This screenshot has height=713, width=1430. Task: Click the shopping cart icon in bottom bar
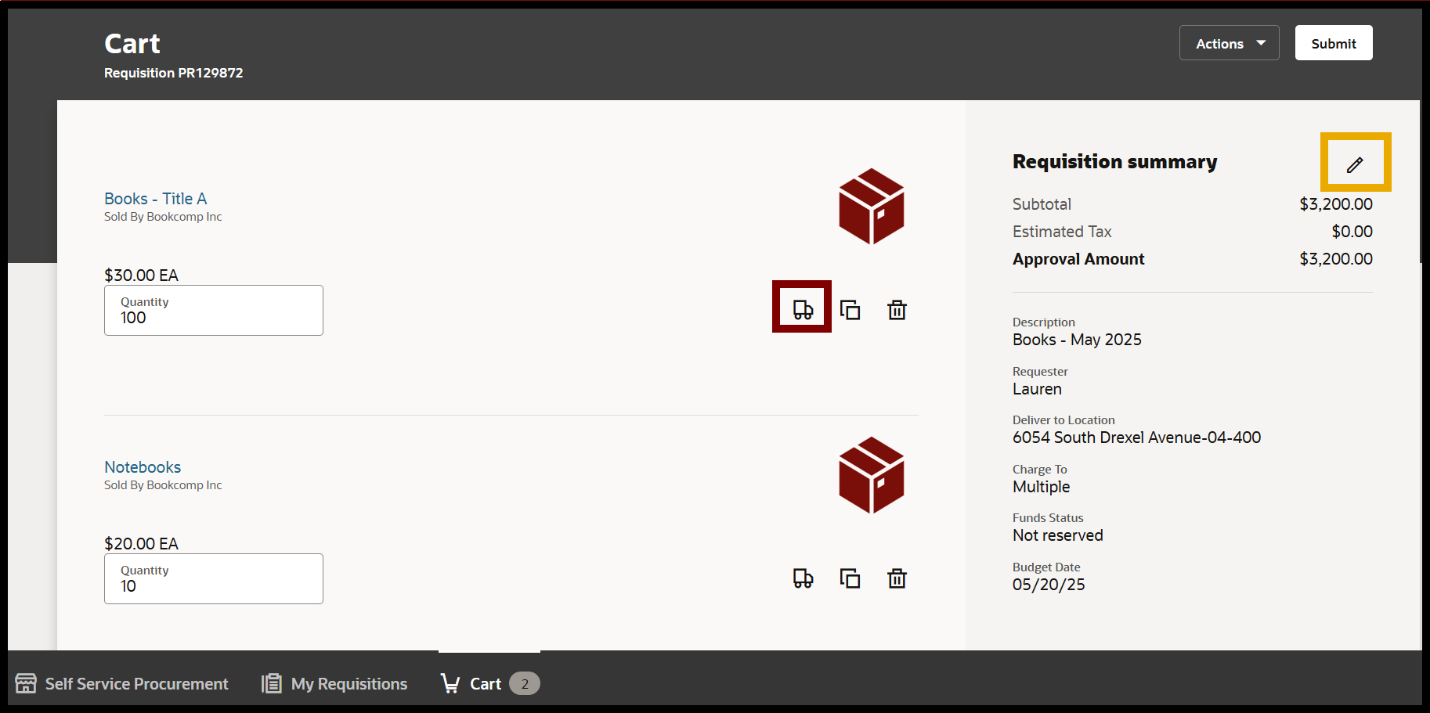(x=451, y=684)
